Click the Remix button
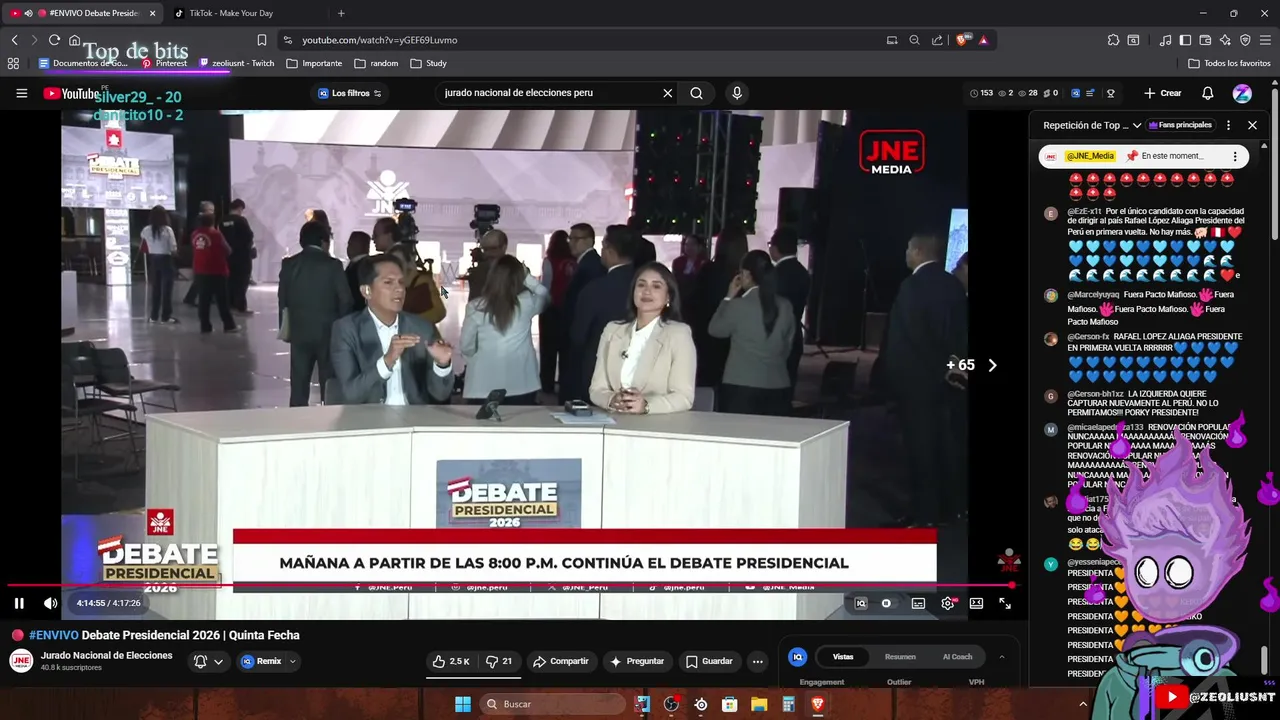Image resolution: width=1280 pixels, height=720 pixels. (x=261, y=661)
